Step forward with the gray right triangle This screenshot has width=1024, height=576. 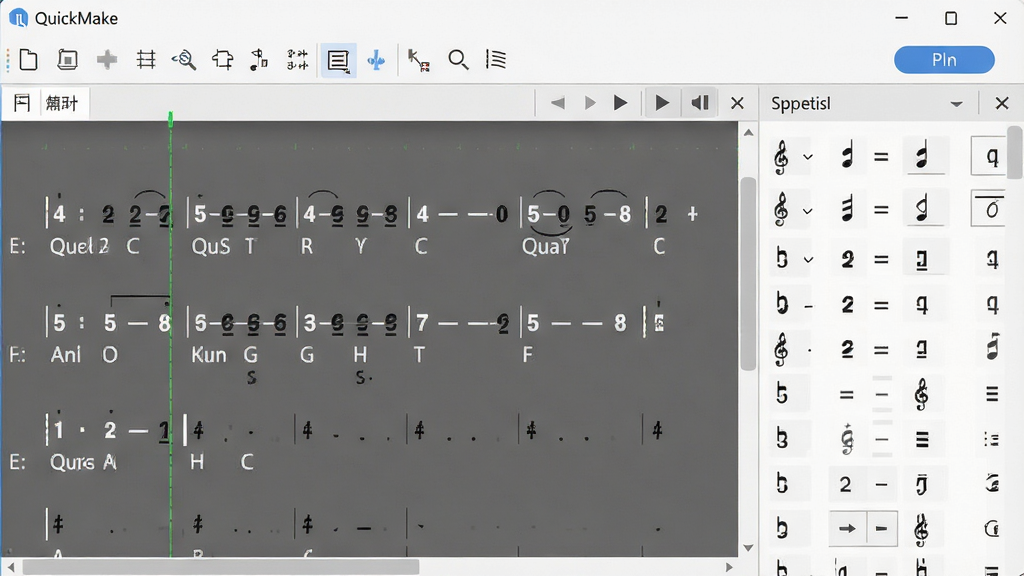click(x=590, y=103)
